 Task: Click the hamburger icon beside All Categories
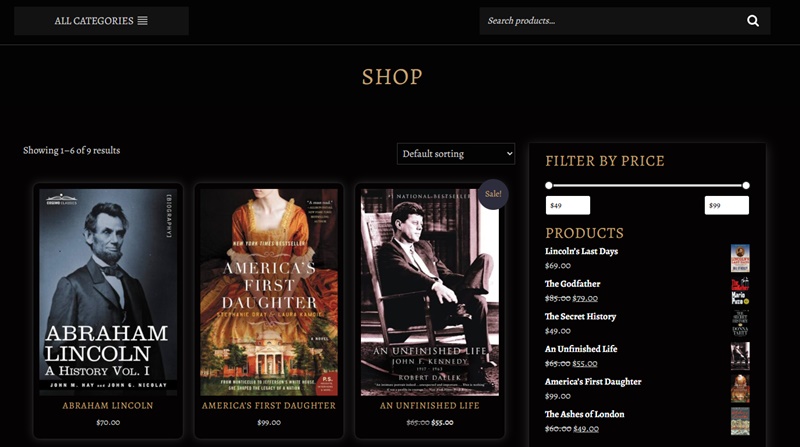tap(142, 21)
